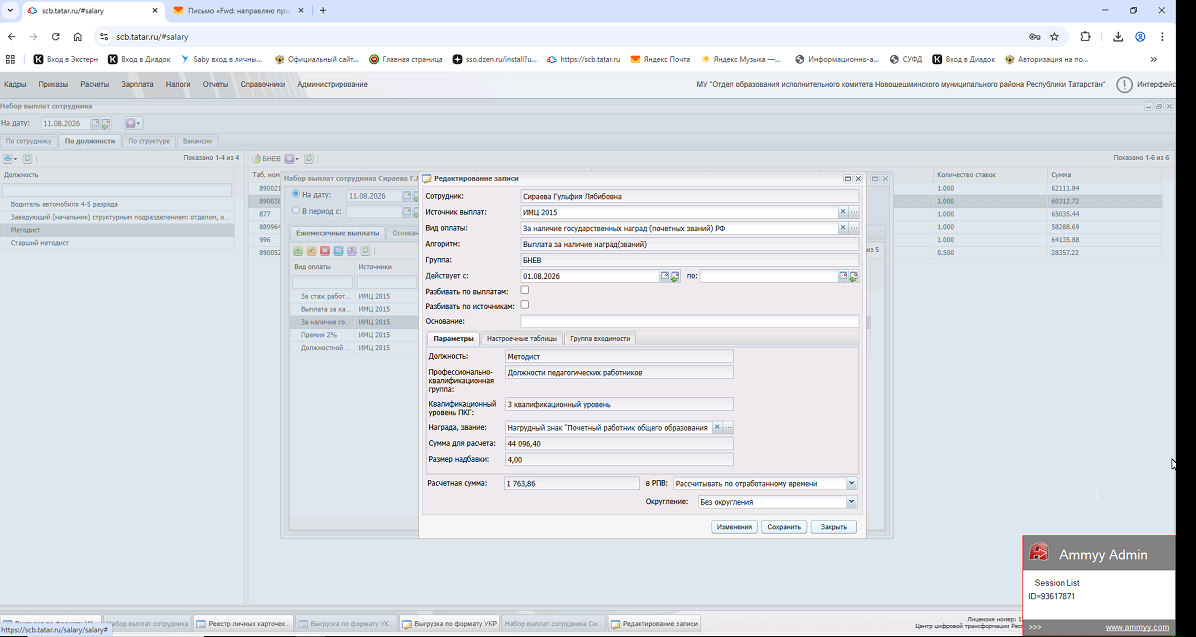The height and width of the screenshot is (637, 1196).
Task: Open purple dropdown next to БНЕВ
Action: click(x=292, y=159)
